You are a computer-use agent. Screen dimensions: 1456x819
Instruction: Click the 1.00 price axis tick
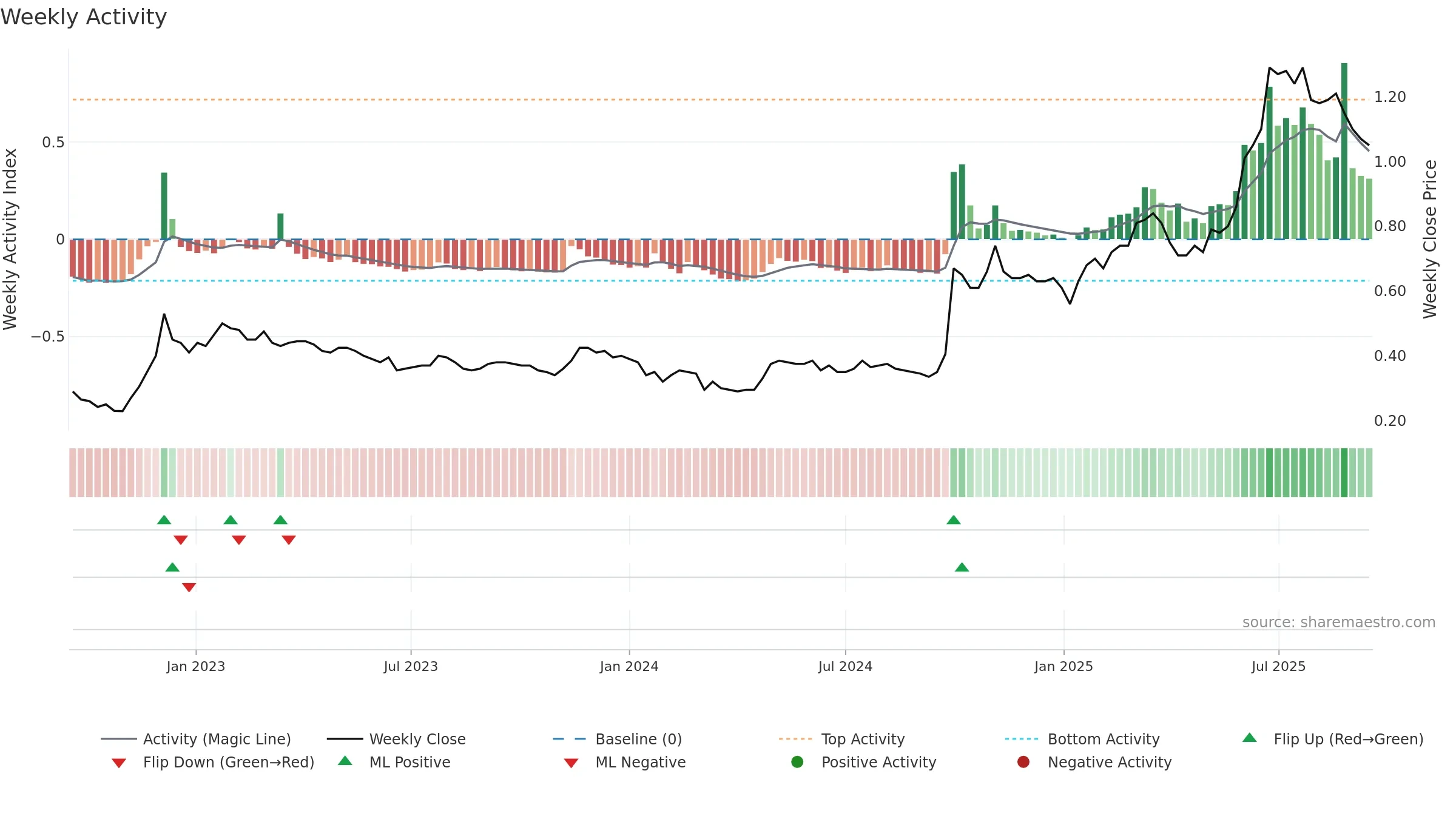coord(1390,162)
